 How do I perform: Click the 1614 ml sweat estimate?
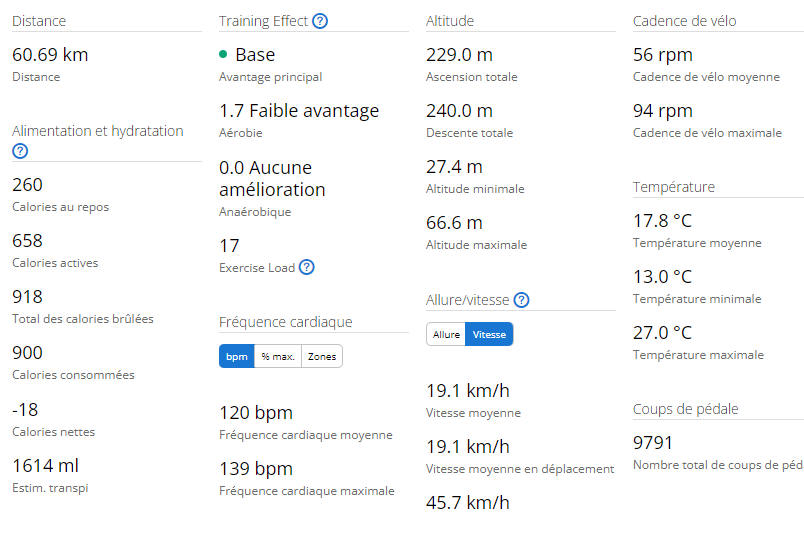(x=45, y=465)
